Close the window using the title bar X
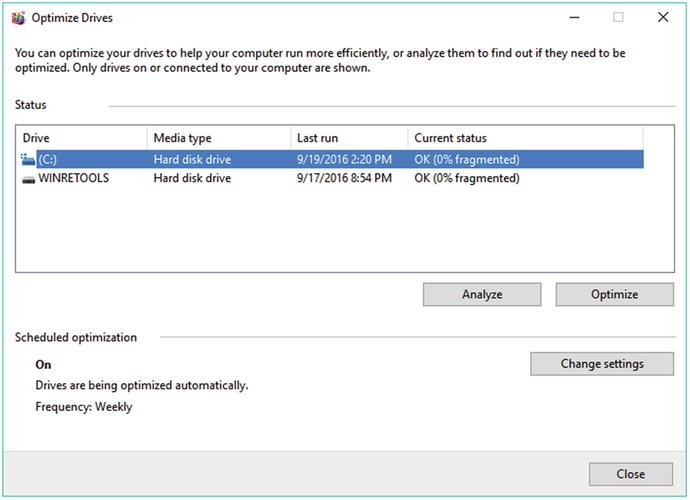This screenshot has width=690, height=500. click(x=663, y=17)
